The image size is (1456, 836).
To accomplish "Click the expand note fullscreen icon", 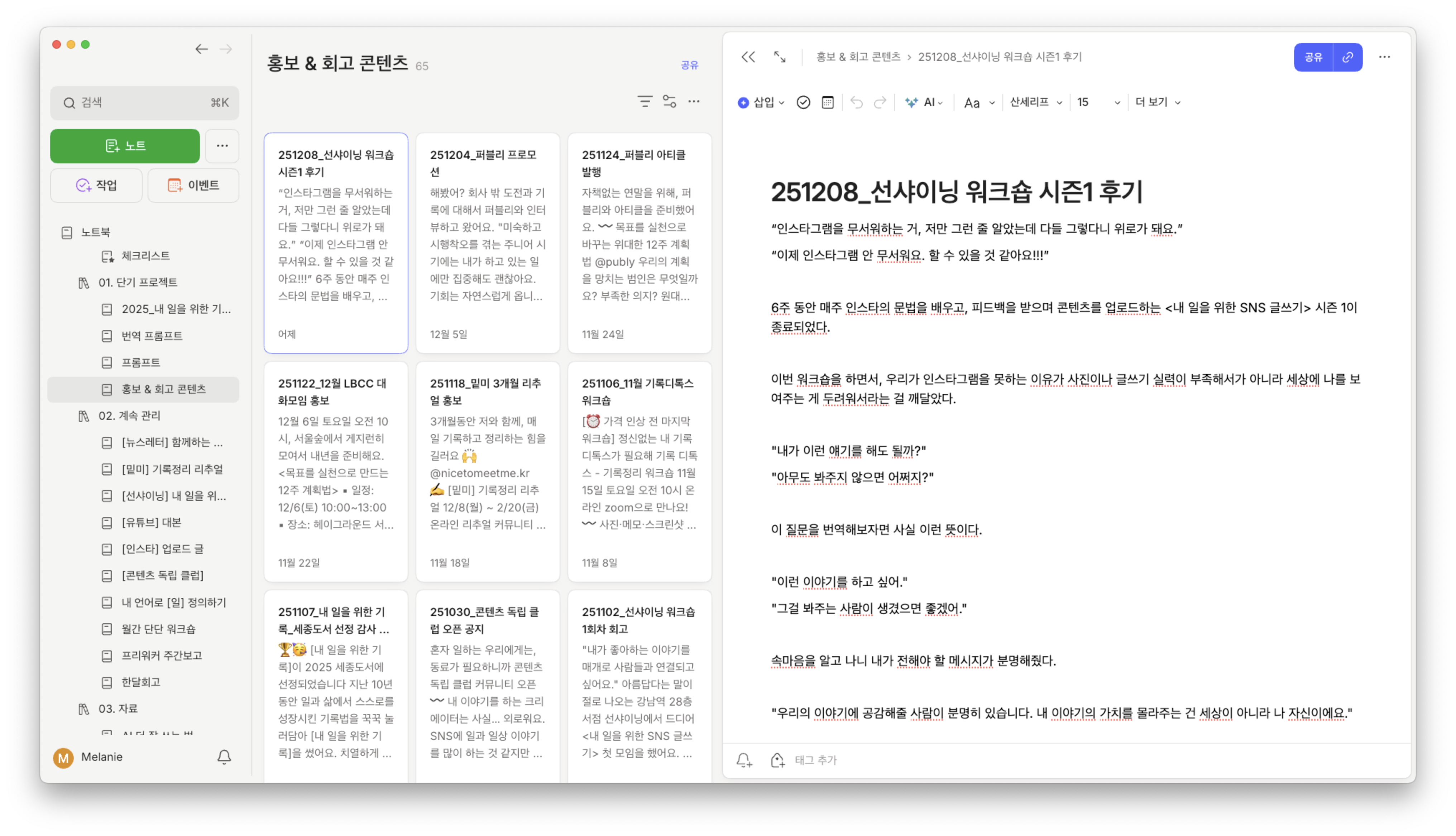I will pyautogui.click(x=779, y=57).
